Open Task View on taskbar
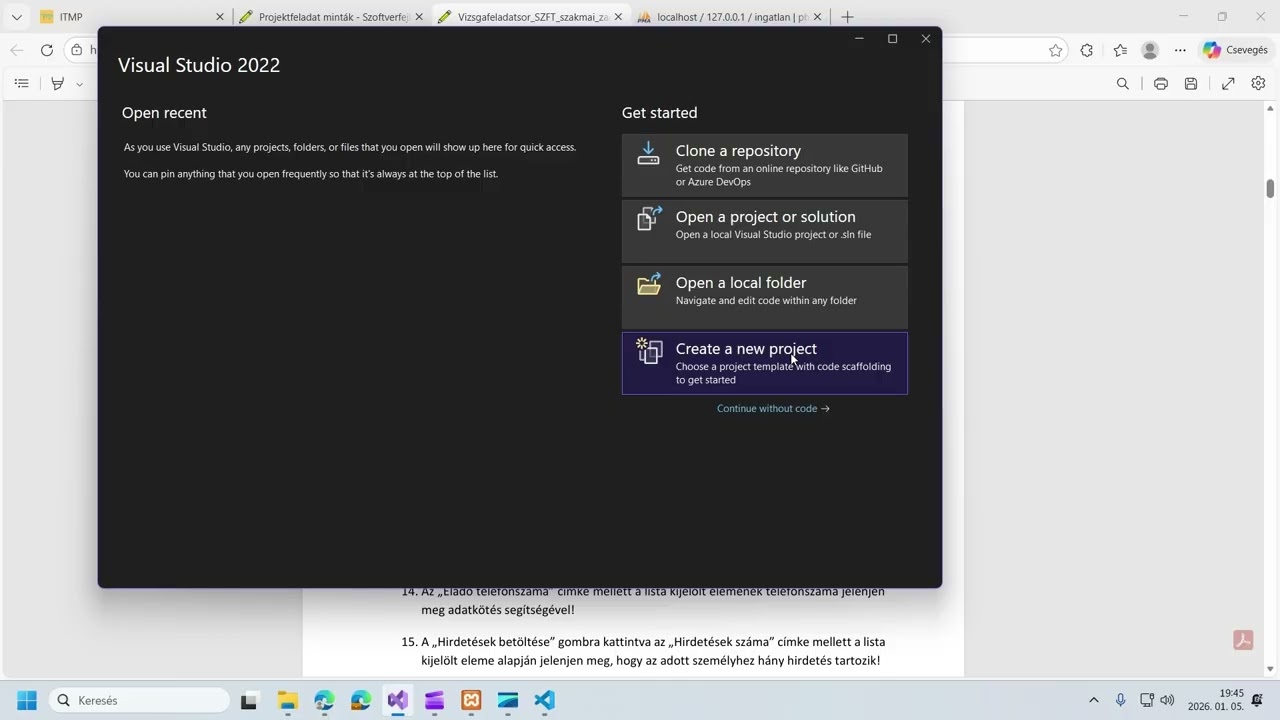 [249, 700]
